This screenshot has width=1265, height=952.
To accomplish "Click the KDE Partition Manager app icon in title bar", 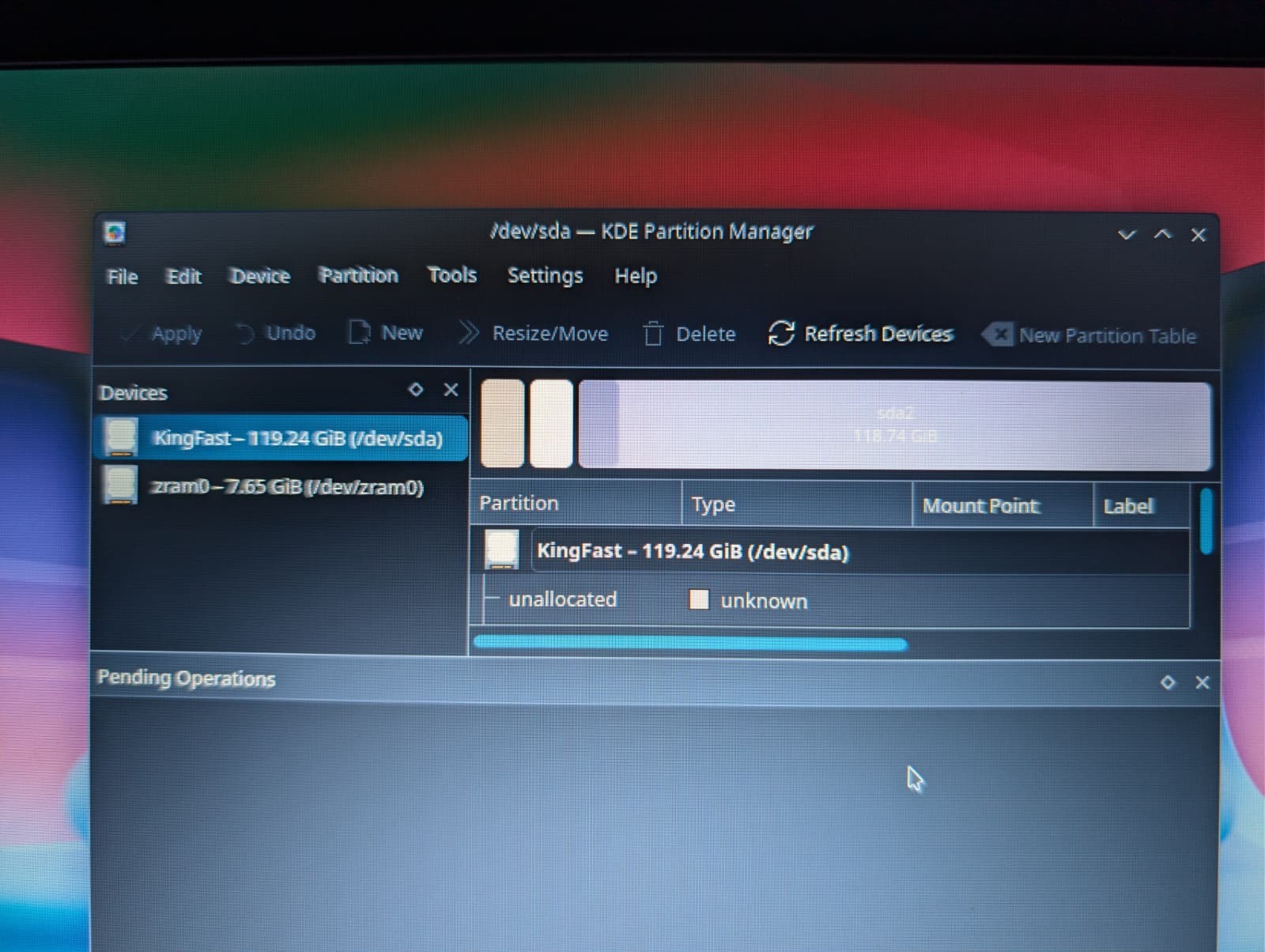I will 115,232.
